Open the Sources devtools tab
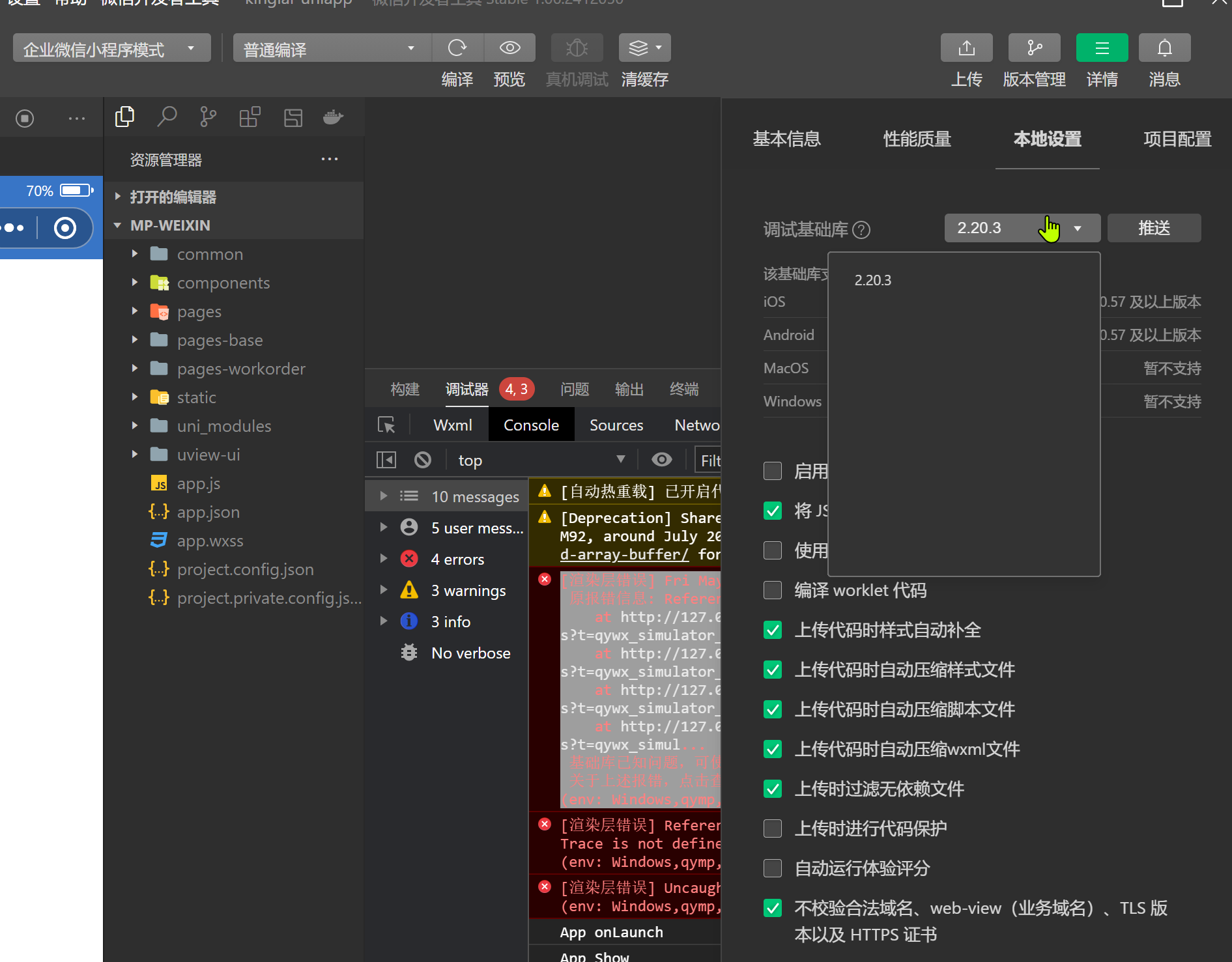Viewport: 1232px width, 962px height. (x=616, y=425)
